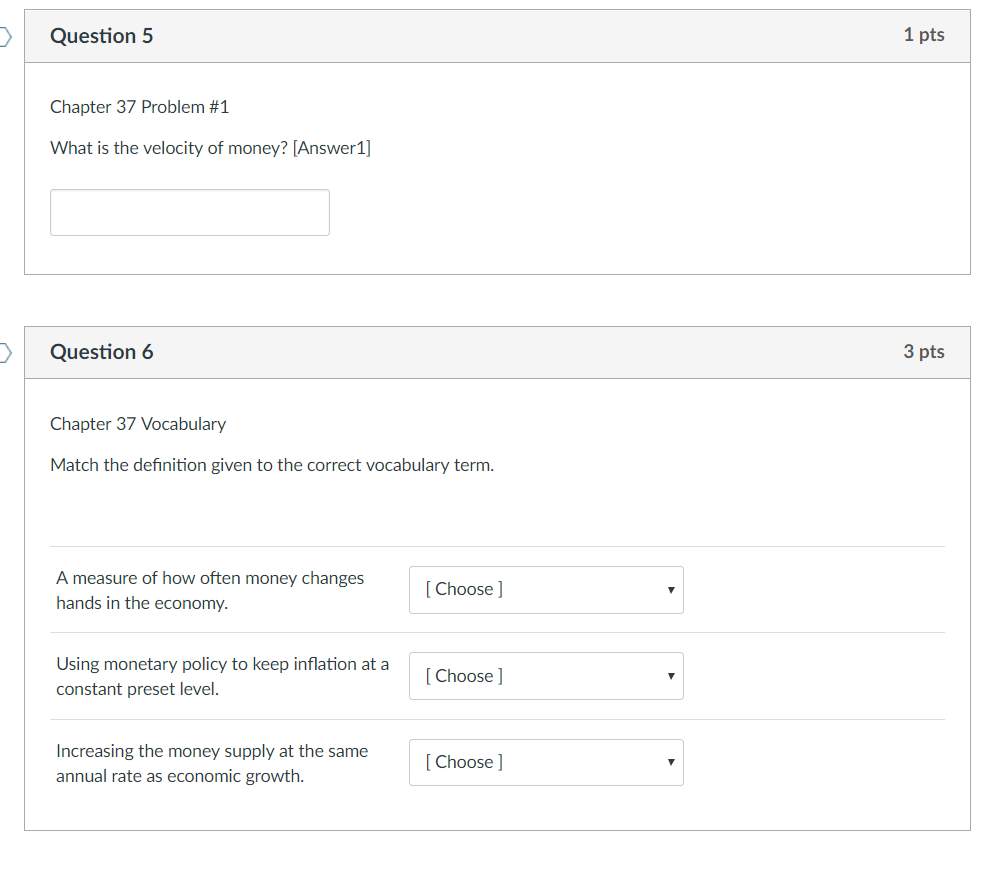The height and width of the screenshot is (875, 994).
Task: Click the 1 pts label on Question 5
Action: (923, 34)
